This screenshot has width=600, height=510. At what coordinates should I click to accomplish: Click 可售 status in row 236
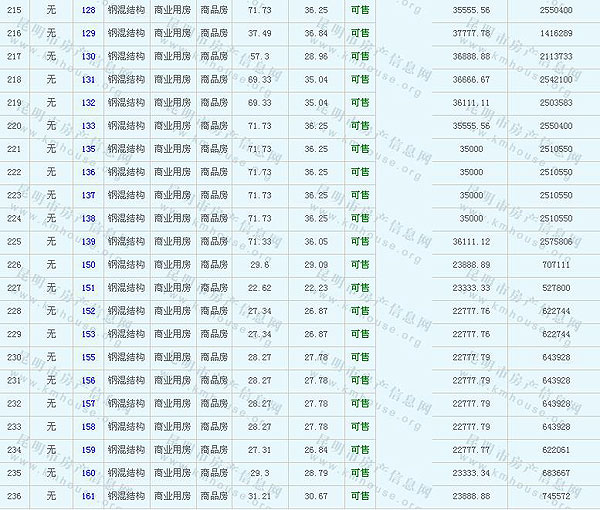(x=359, y=496)
